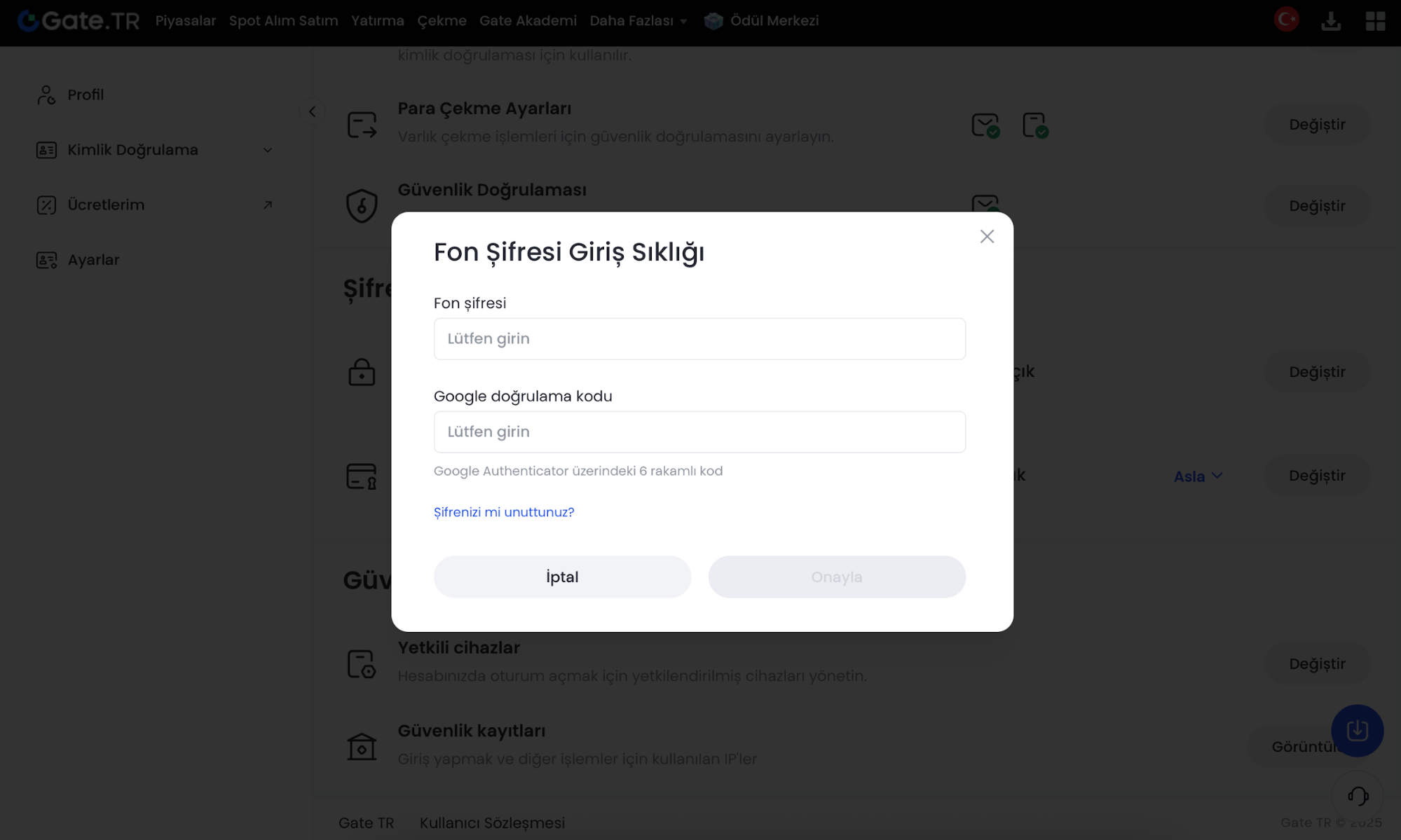Focus the Google doğrulama kodu field

(699, 432)
